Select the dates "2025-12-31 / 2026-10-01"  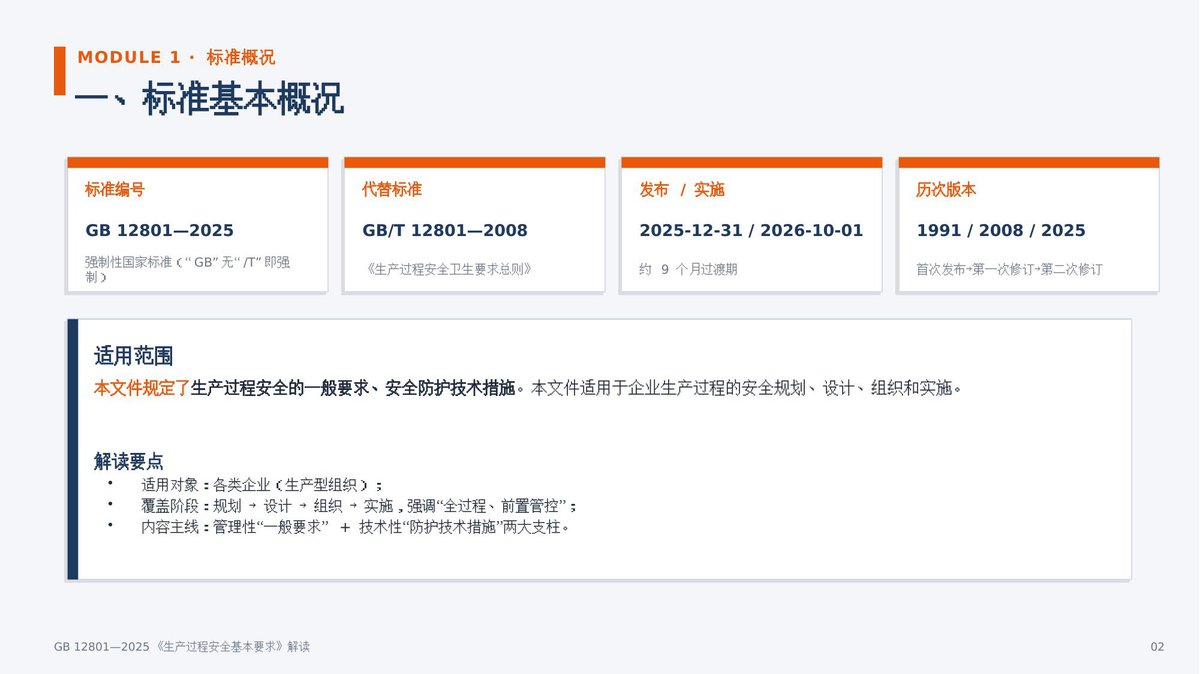[x=751, y=231]
